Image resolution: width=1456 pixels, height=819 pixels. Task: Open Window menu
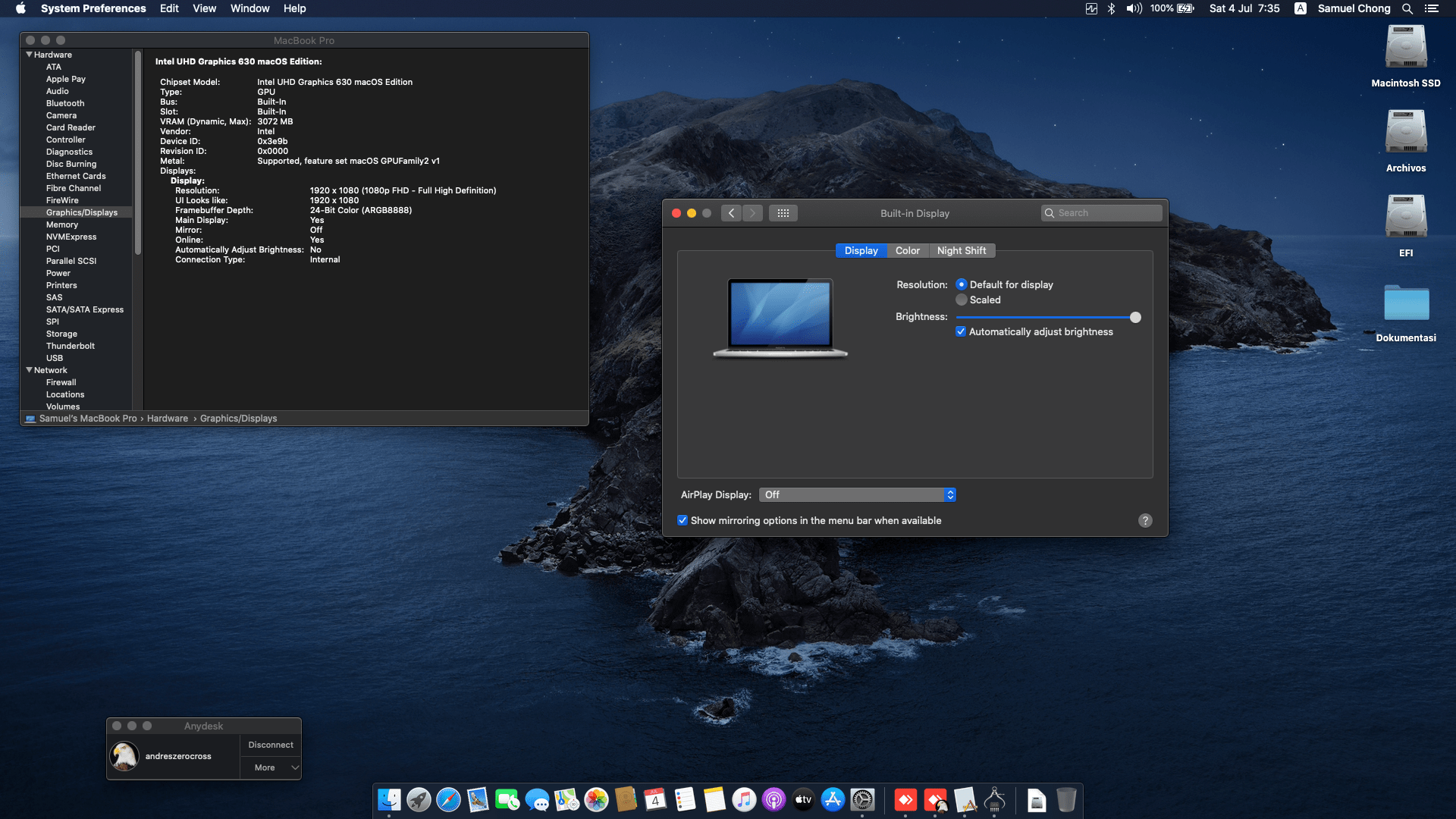click(249, 8)
